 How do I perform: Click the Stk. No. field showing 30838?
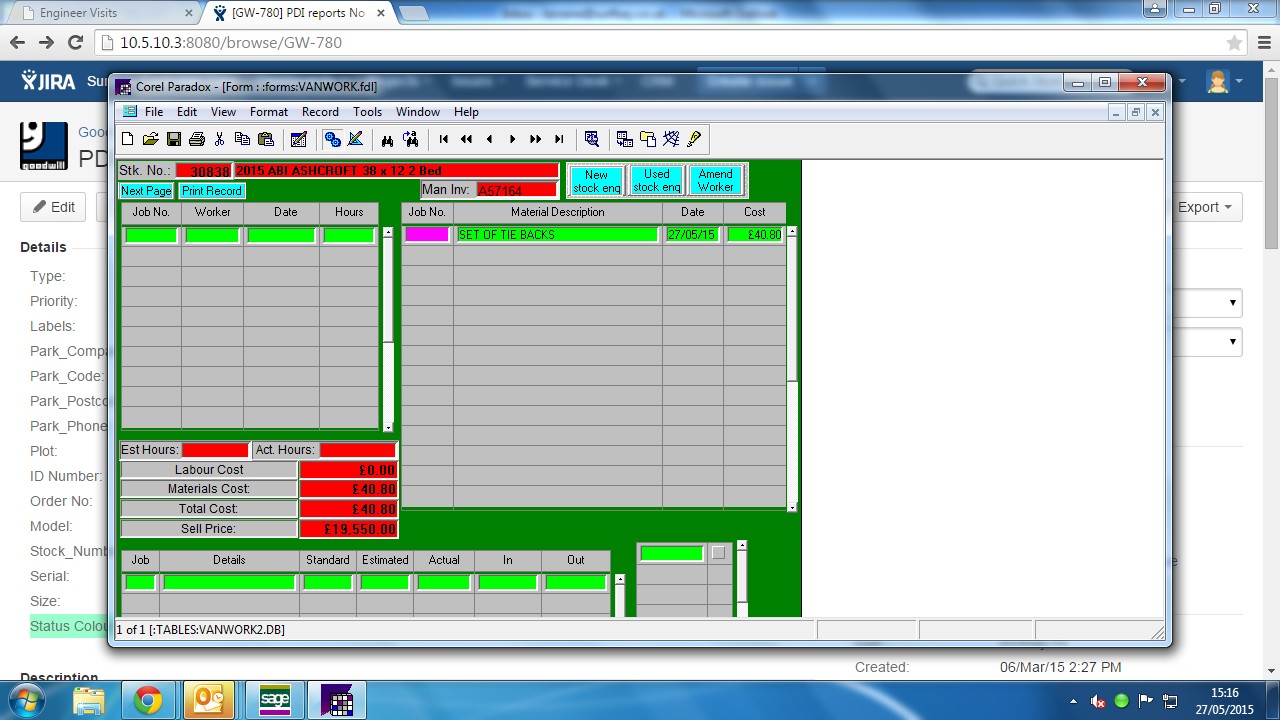[204, 171]
